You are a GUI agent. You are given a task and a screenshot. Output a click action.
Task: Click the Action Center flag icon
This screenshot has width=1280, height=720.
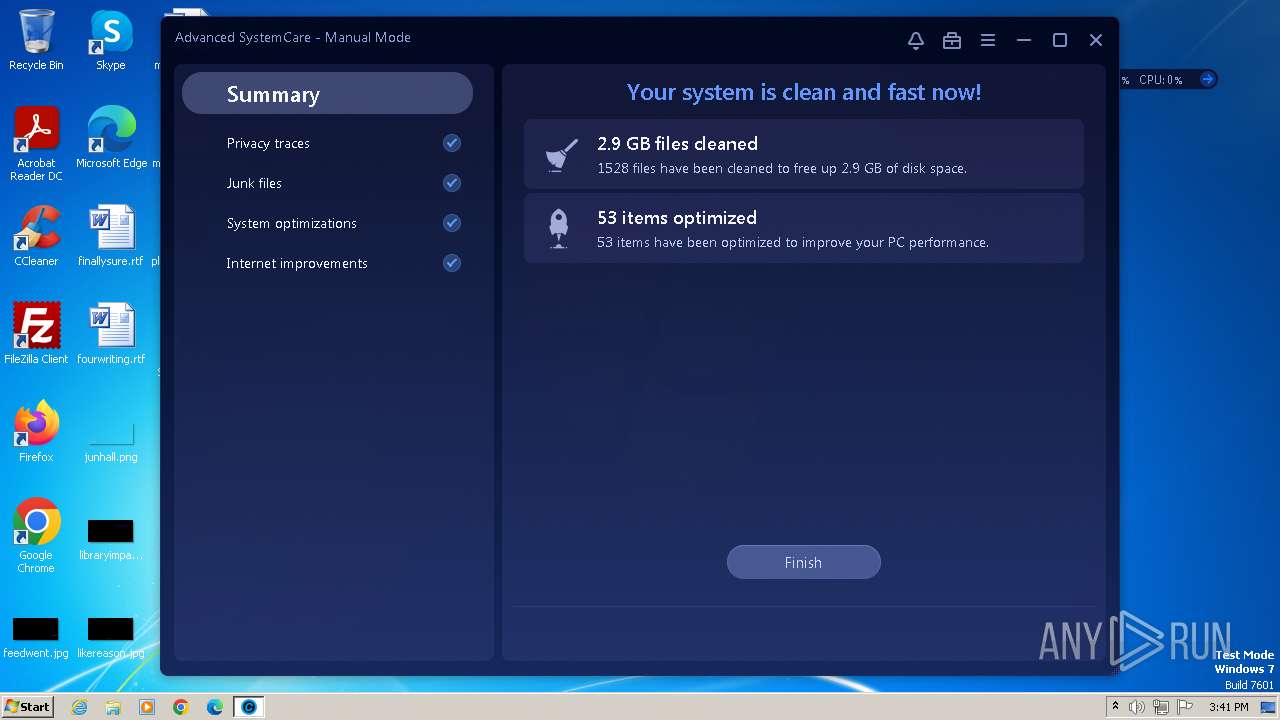click(1185, 707)
